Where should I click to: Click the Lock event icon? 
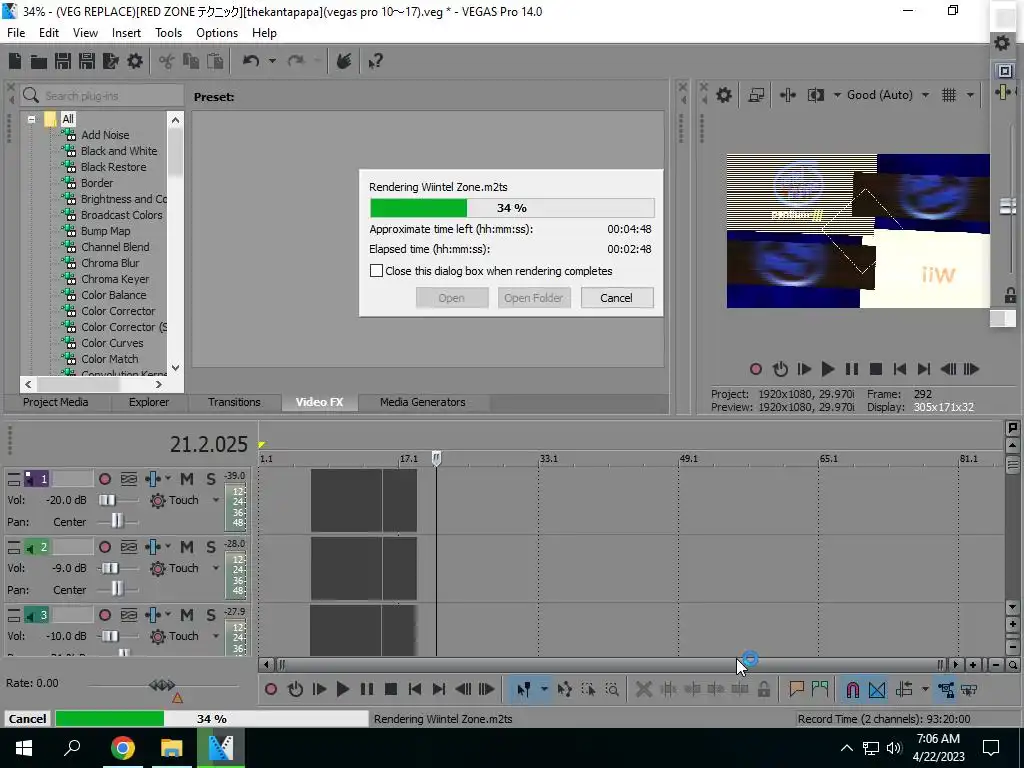point(763,689)
